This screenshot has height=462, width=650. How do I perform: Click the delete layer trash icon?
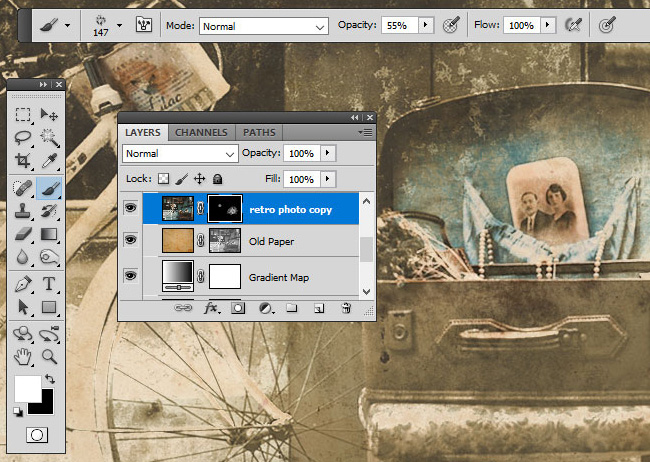click(x=345, y=309)
